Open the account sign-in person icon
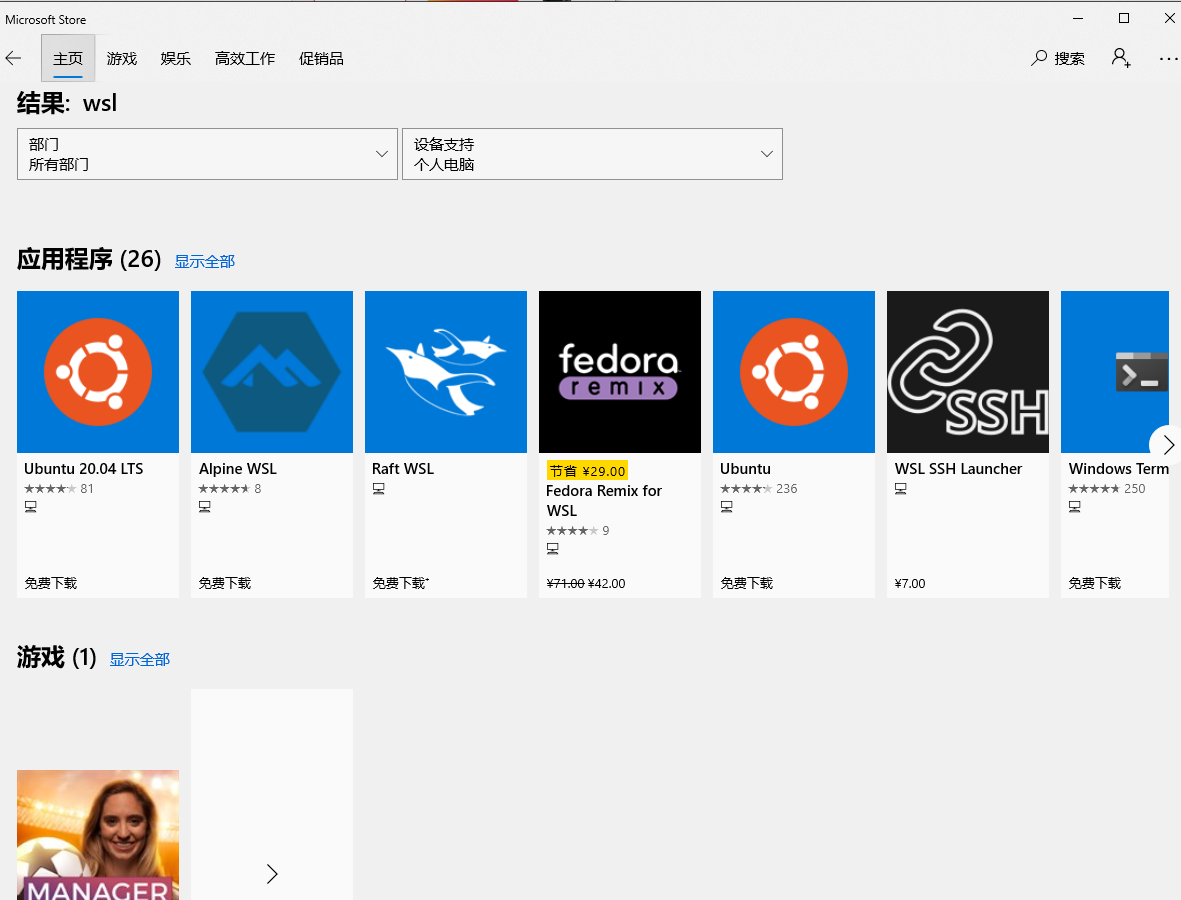1181x900 pixels. click(x=1121, y=58)
